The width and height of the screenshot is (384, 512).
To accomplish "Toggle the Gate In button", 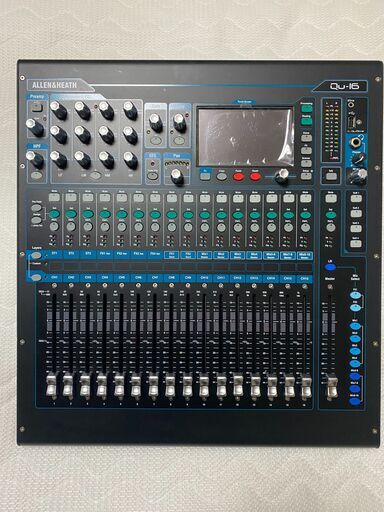I will click(155, 140).
